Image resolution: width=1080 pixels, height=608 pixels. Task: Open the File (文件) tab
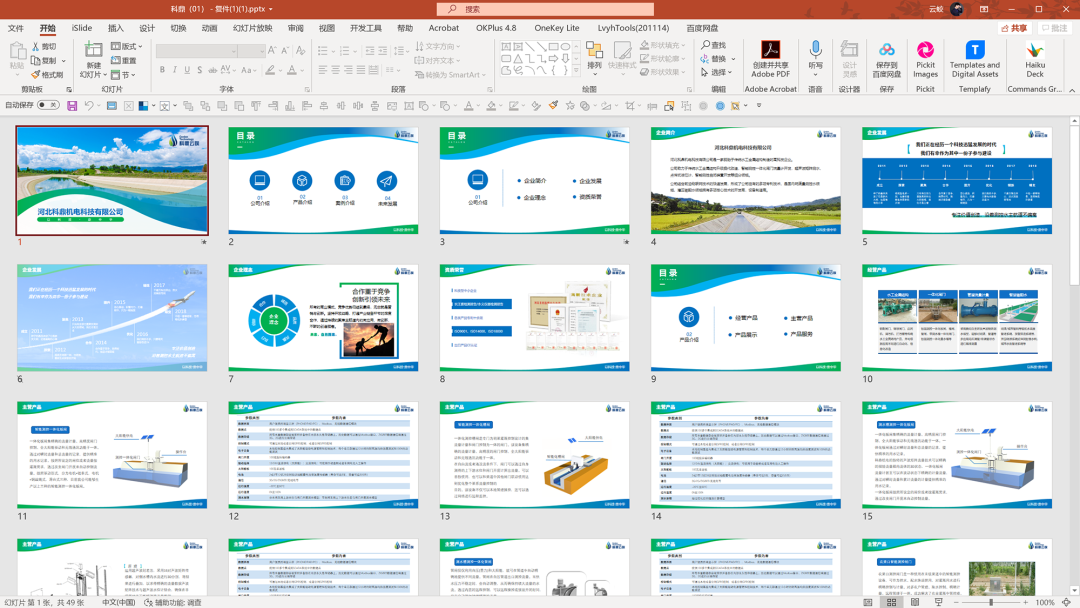point(15,28)
